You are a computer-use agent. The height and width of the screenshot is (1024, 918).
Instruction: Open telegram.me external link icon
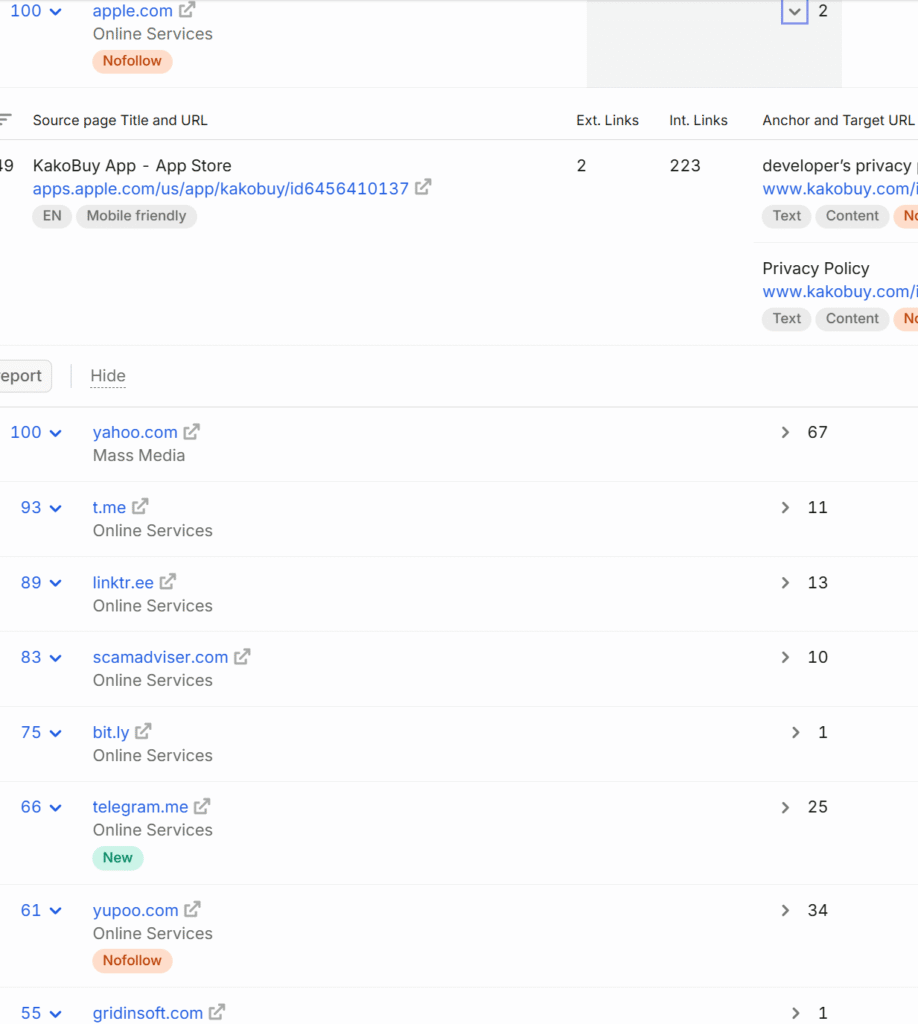(x=202, y=807)
